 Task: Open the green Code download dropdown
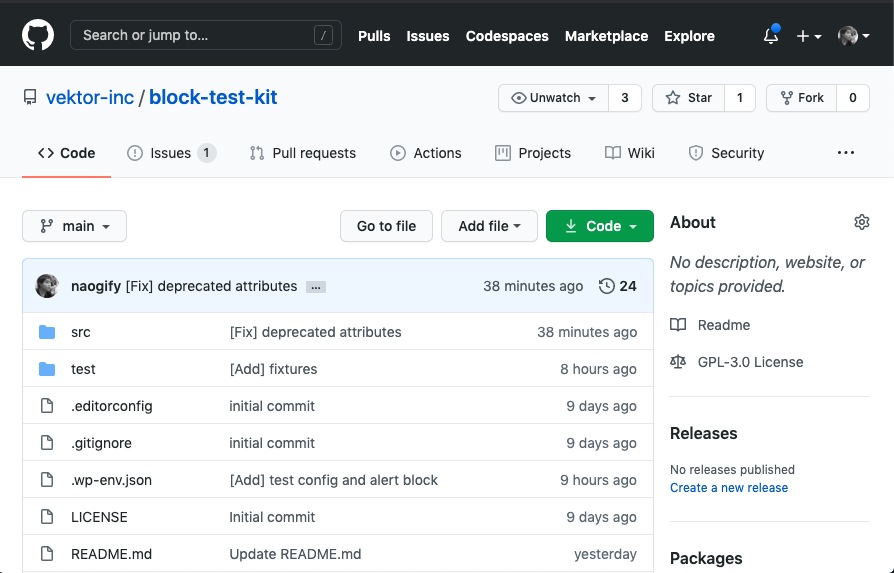pos(600,226)
